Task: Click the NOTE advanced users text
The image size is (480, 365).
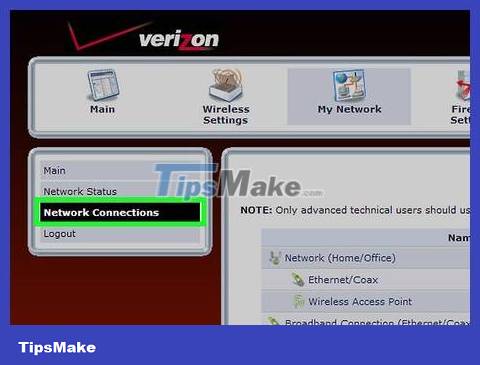Action: (x=355, y=210)
